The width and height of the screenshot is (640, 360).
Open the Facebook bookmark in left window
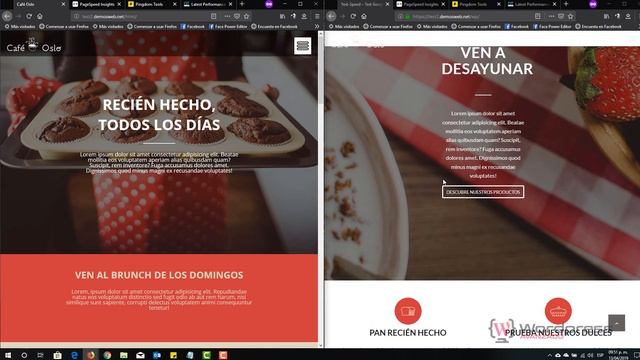[192, 27]
